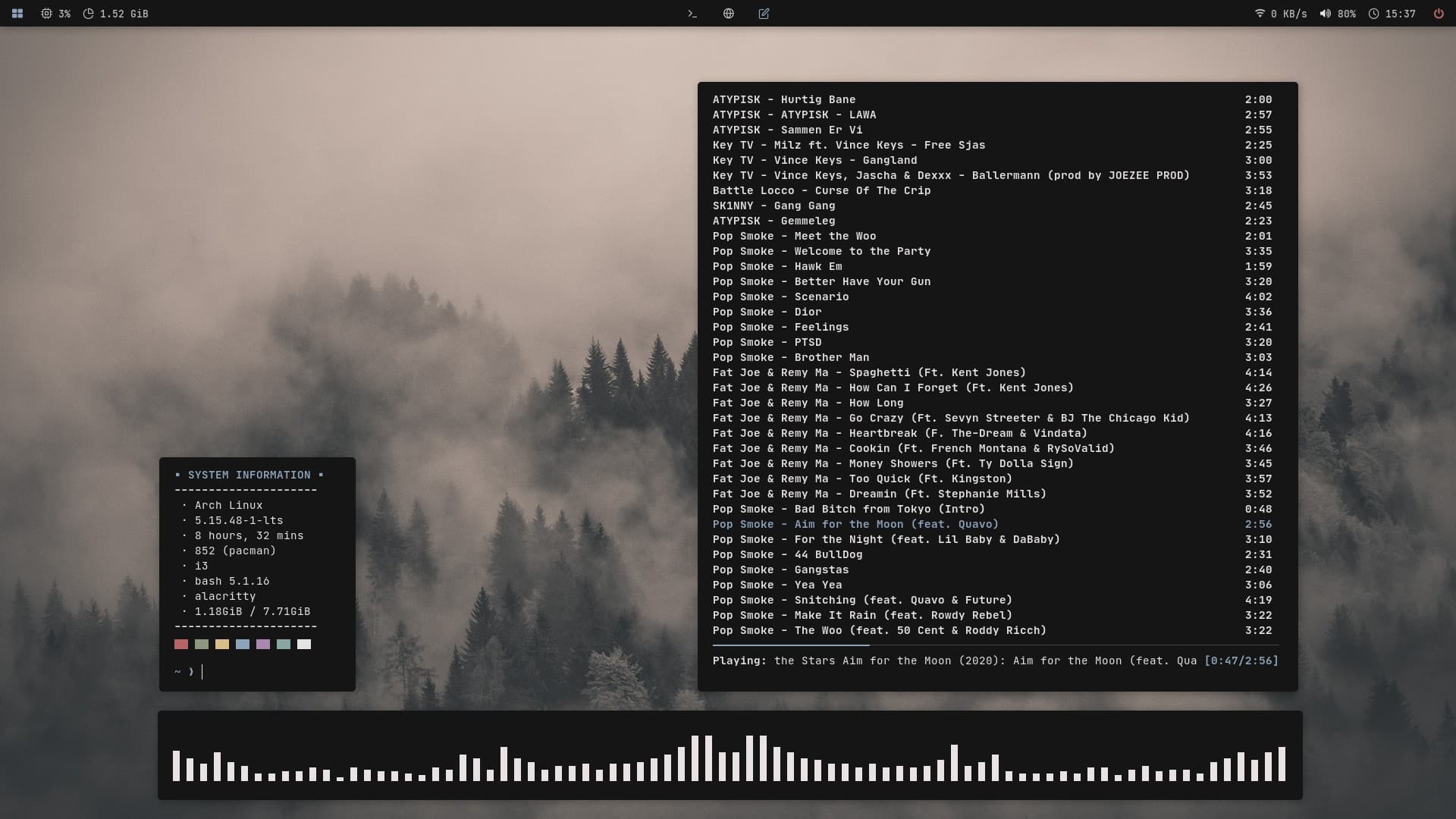Click the volume speaker icon

tap(1325, 14)
